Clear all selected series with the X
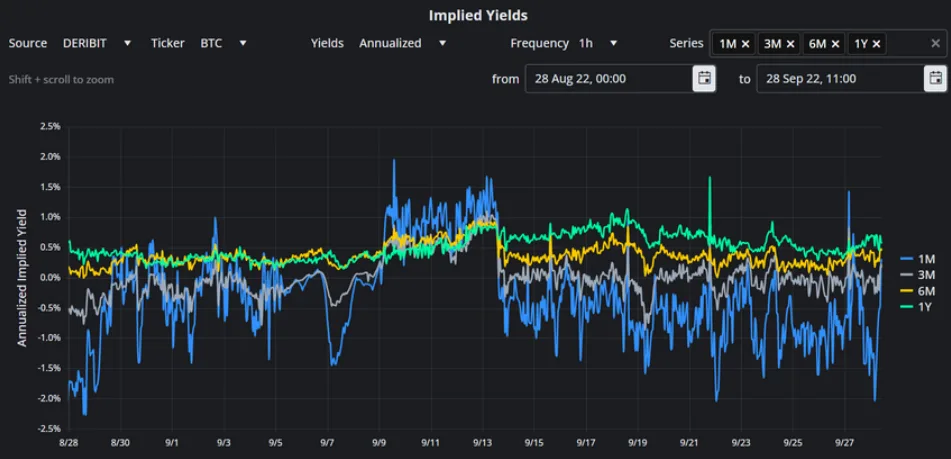 click(x=936, y=43)
